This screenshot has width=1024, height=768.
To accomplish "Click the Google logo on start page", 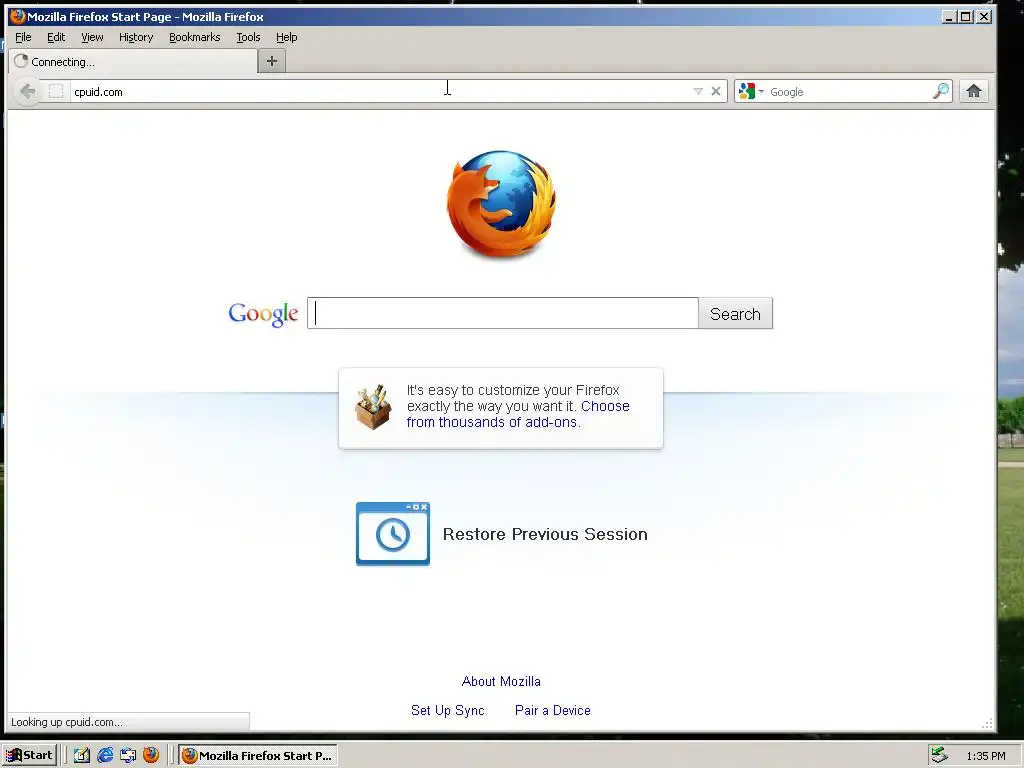I will pyautogui.click(x=263, y=314).
